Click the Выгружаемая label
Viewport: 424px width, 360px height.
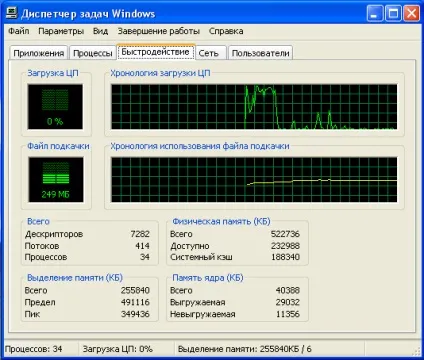198,302
